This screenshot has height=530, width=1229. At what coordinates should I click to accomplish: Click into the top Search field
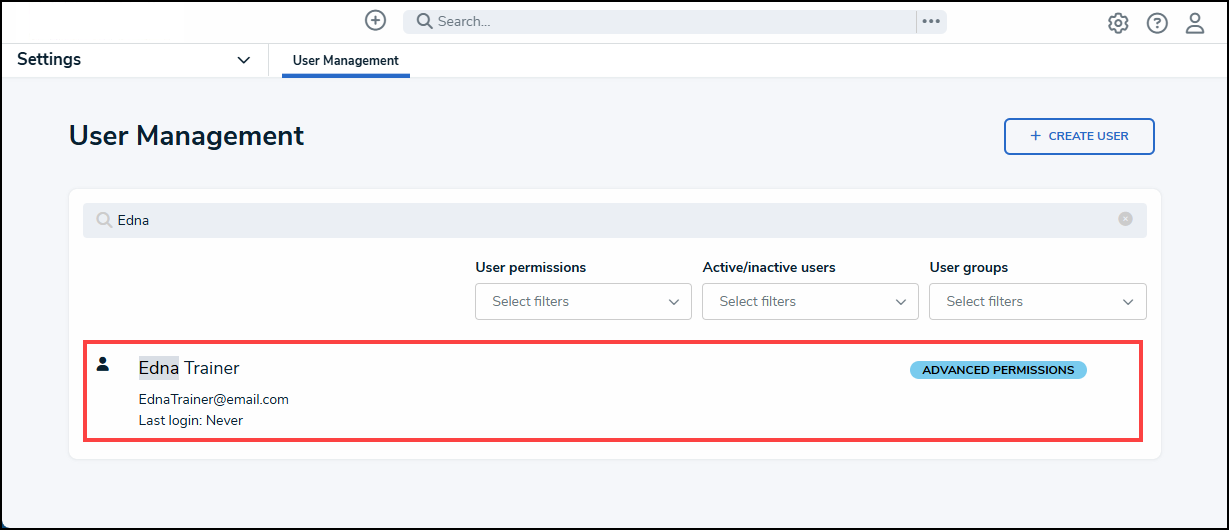pos(660,21)
